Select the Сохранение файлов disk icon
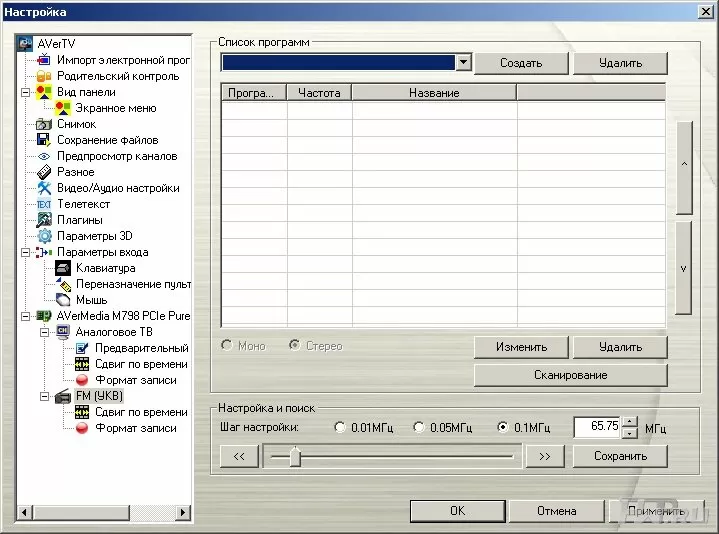Viewport: 719px width, 534px height. tap(44, 140)
